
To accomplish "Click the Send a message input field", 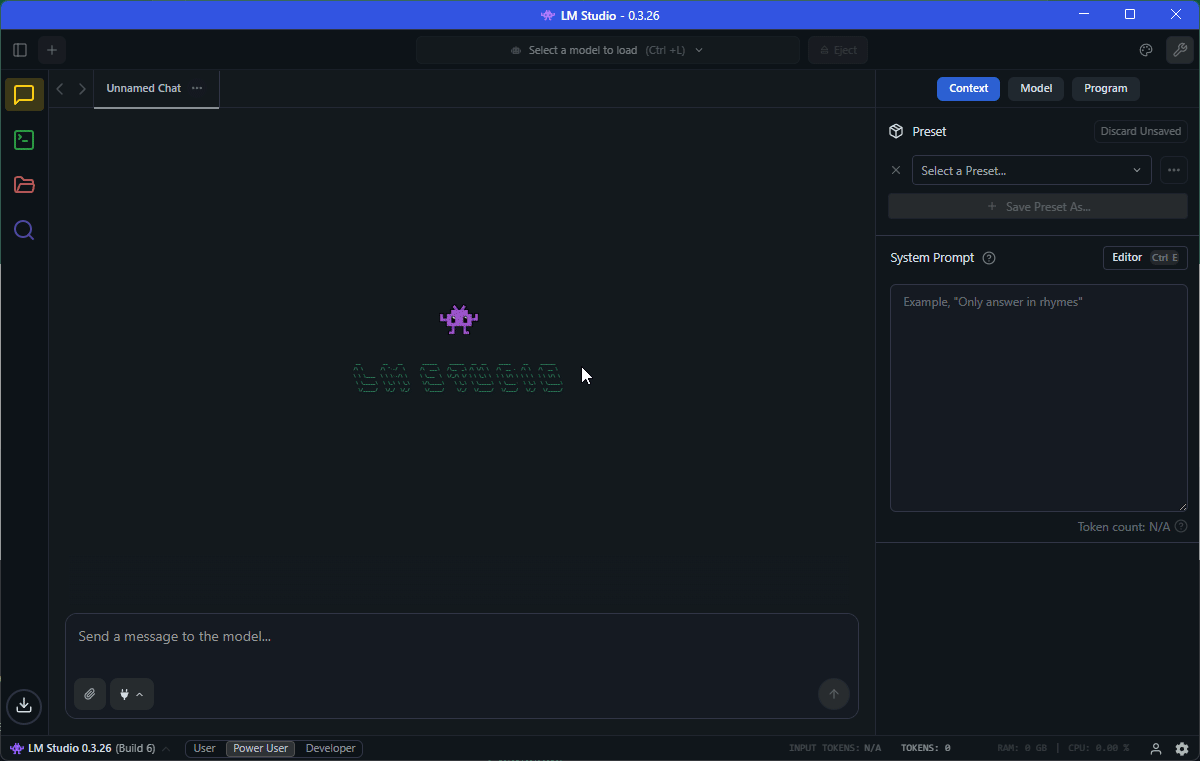I will tap(460, 637).
